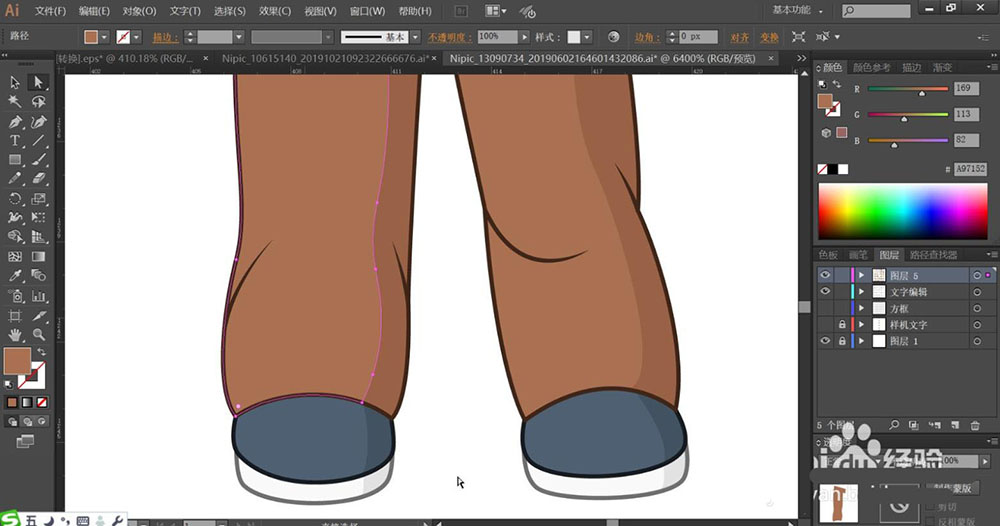Open 效果(C) menu
1000x526 pixels.
point(275,11)
